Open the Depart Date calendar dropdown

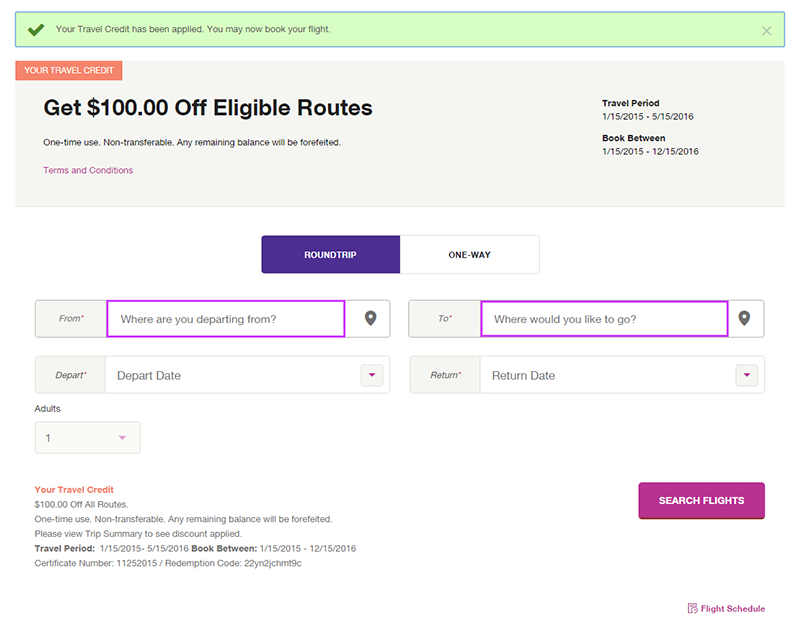[371, 376]
